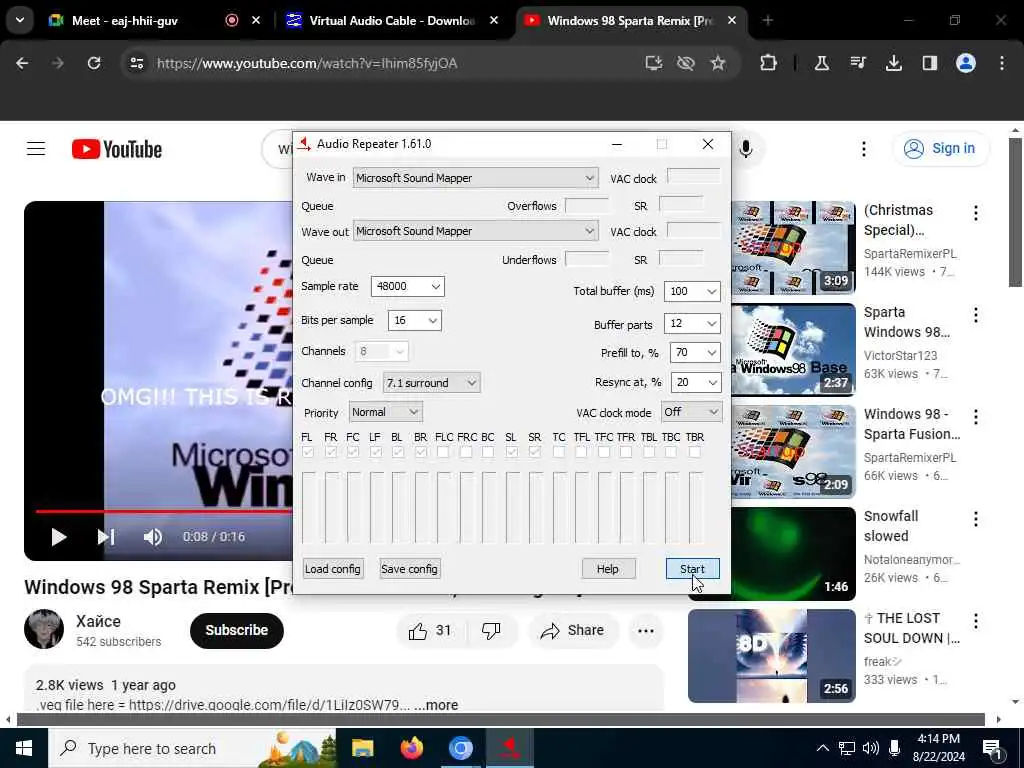Open more actions ellipsis under video
Screen dimensions: 1024x768
coord(646,630)
